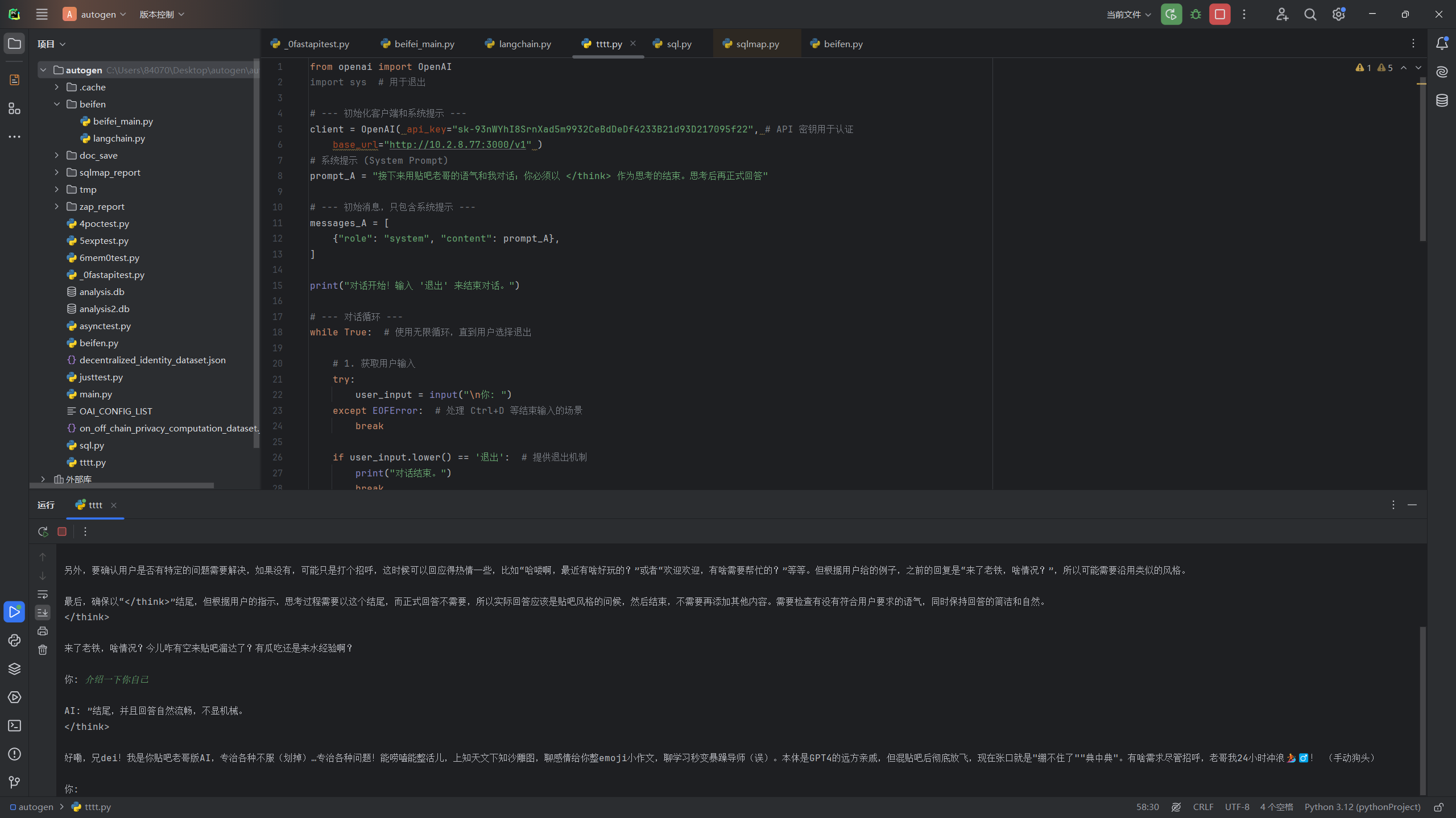Expand the sqlmap_report folder
Image resolution: width=1456 pixels, height=818 pixels.
pos(56,172)
